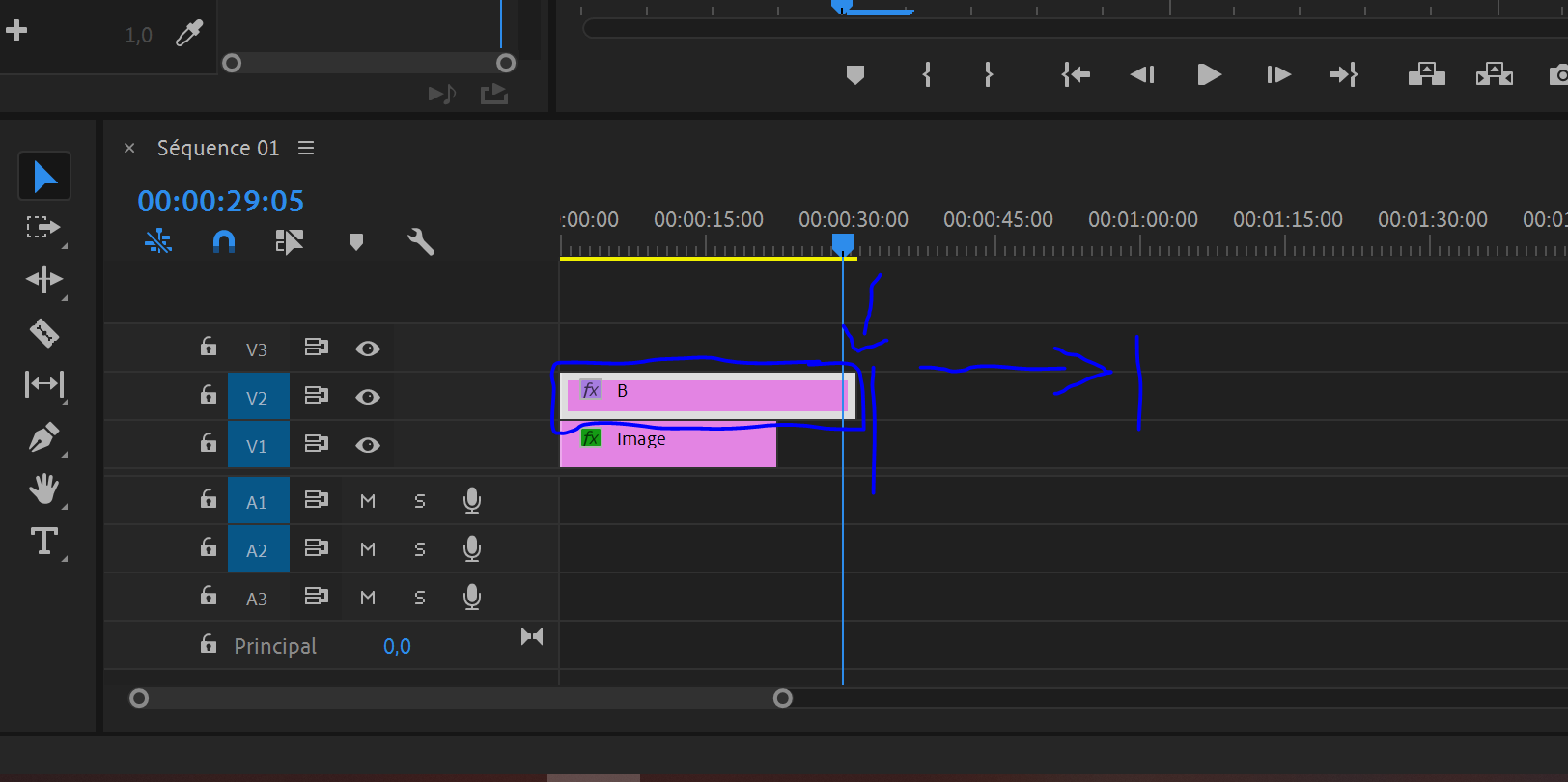Click the Principal track output icon
The image size is (1568, 782).
coord(532,636)
